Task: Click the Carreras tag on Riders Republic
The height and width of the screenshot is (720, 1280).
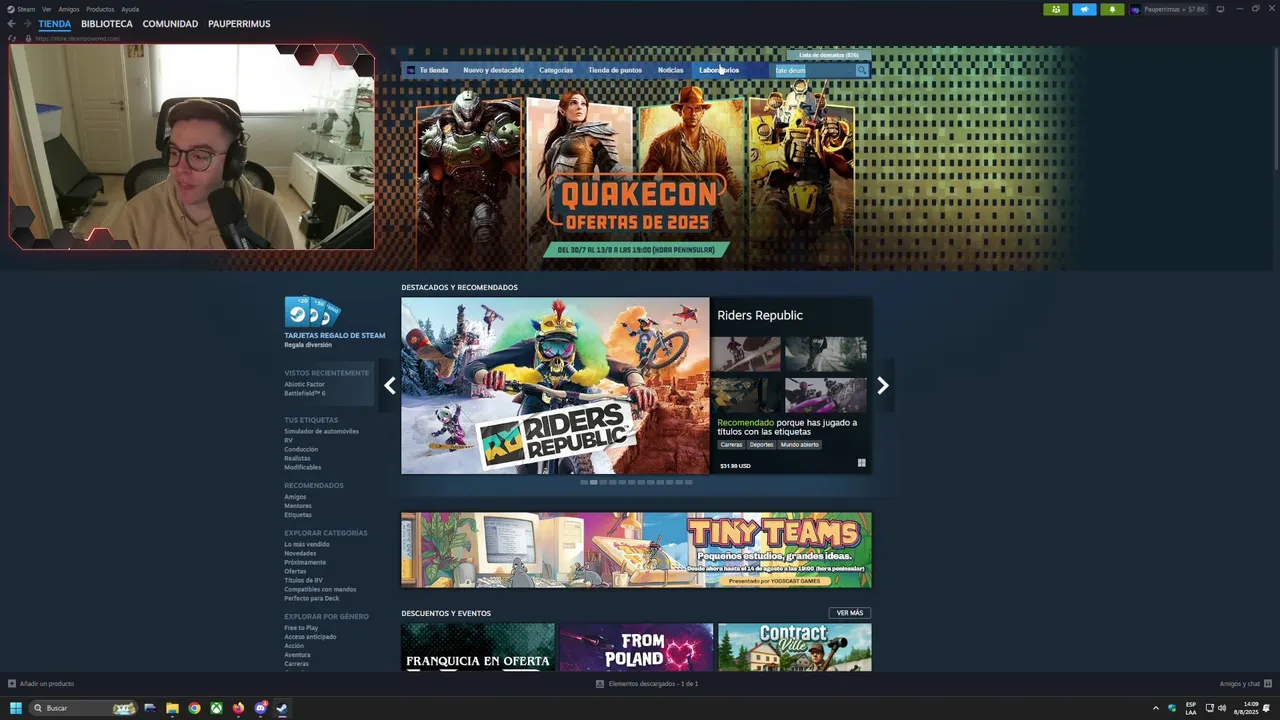Action: (731, 445)
